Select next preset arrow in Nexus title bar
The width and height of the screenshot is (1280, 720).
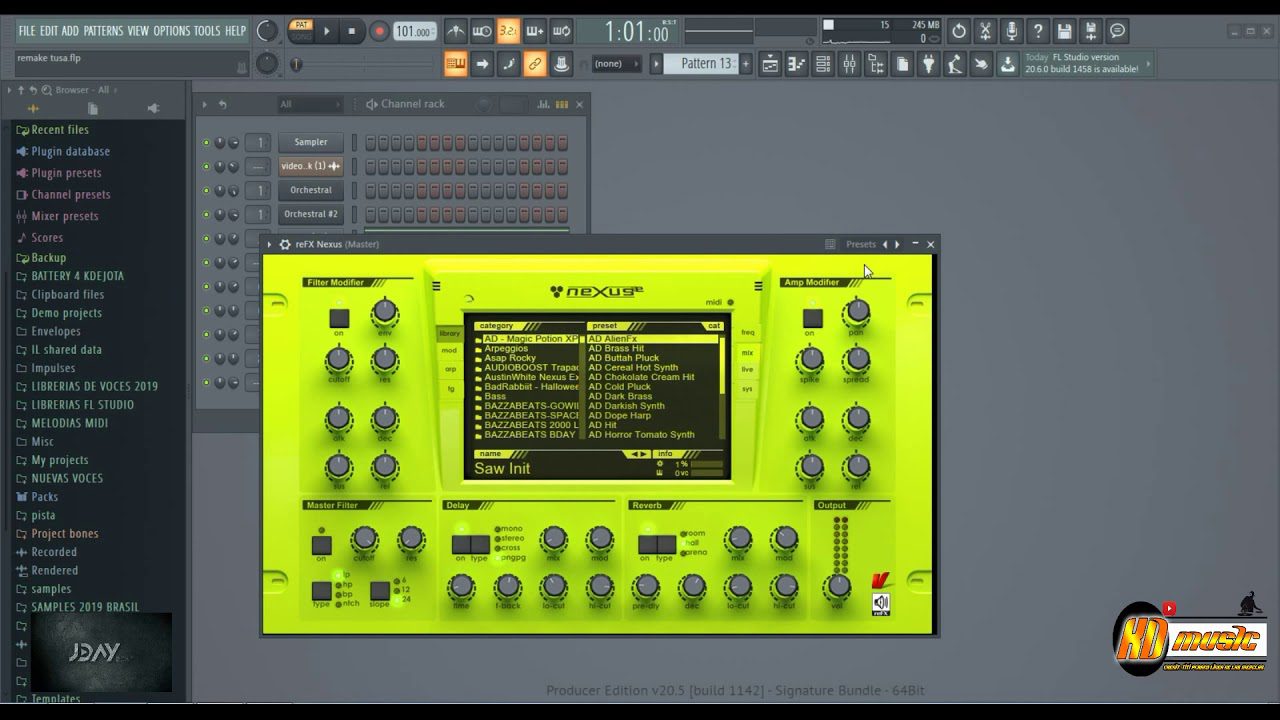click(x=897, y=244)
